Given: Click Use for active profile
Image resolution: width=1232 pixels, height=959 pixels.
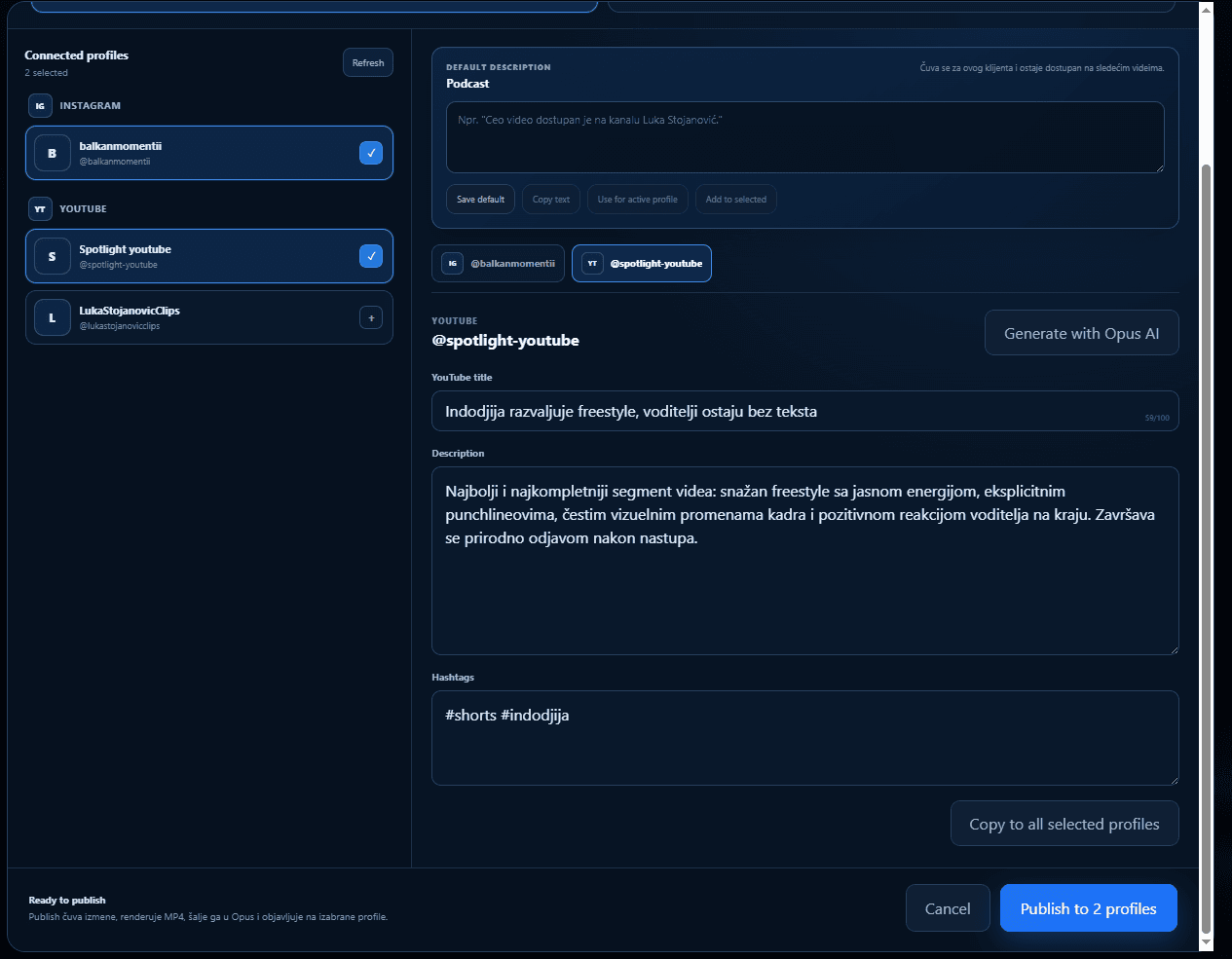Looking at the screenshot, I should click(638, 200).
